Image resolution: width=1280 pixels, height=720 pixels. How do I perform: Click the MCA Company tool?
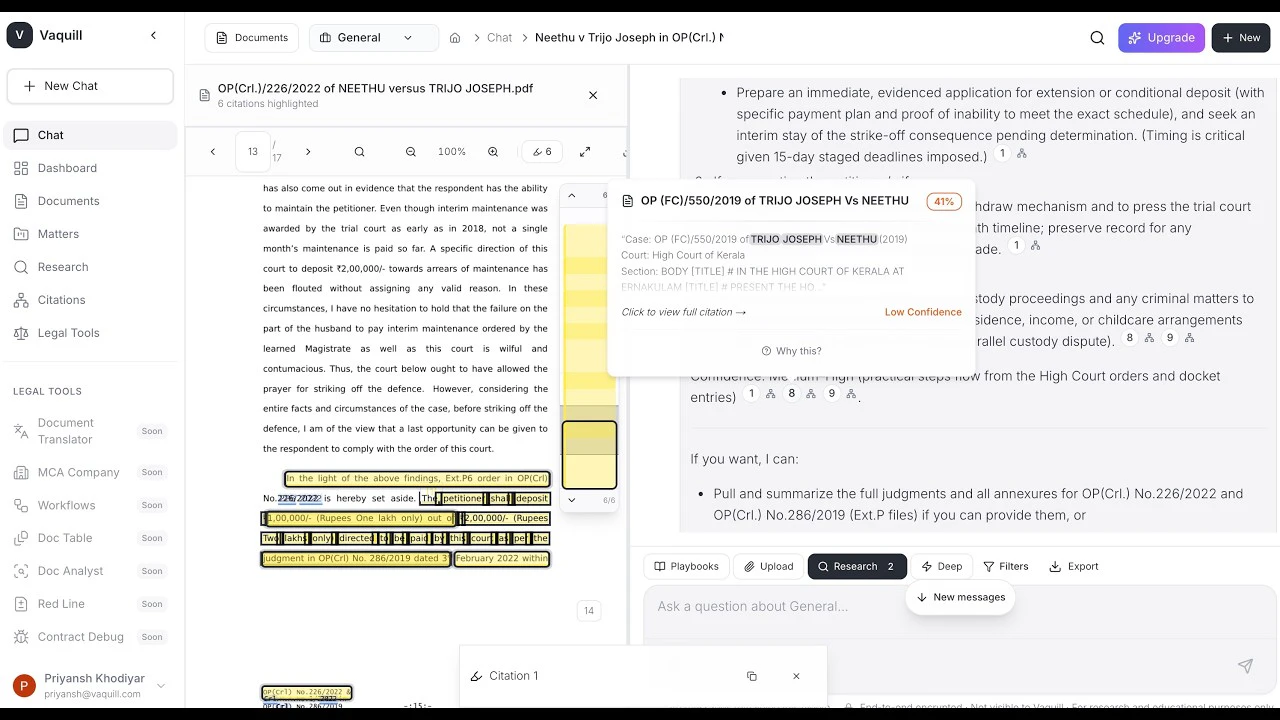90,472
